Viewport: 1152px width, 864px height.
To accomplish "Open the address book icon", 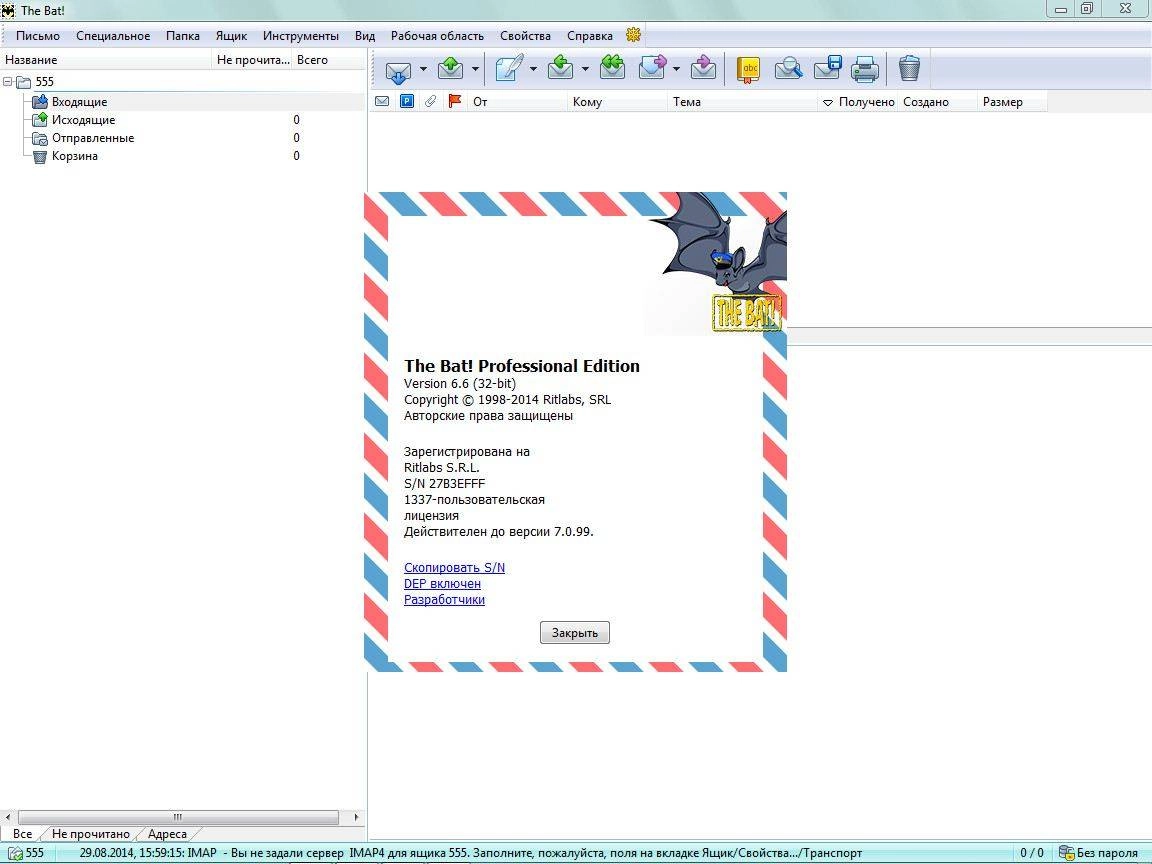I will [748, 69].
